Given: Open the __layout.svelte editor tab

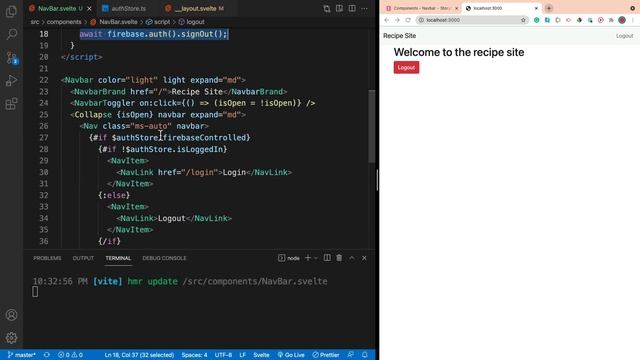Looking at the screenshot, I should (199, 8).
